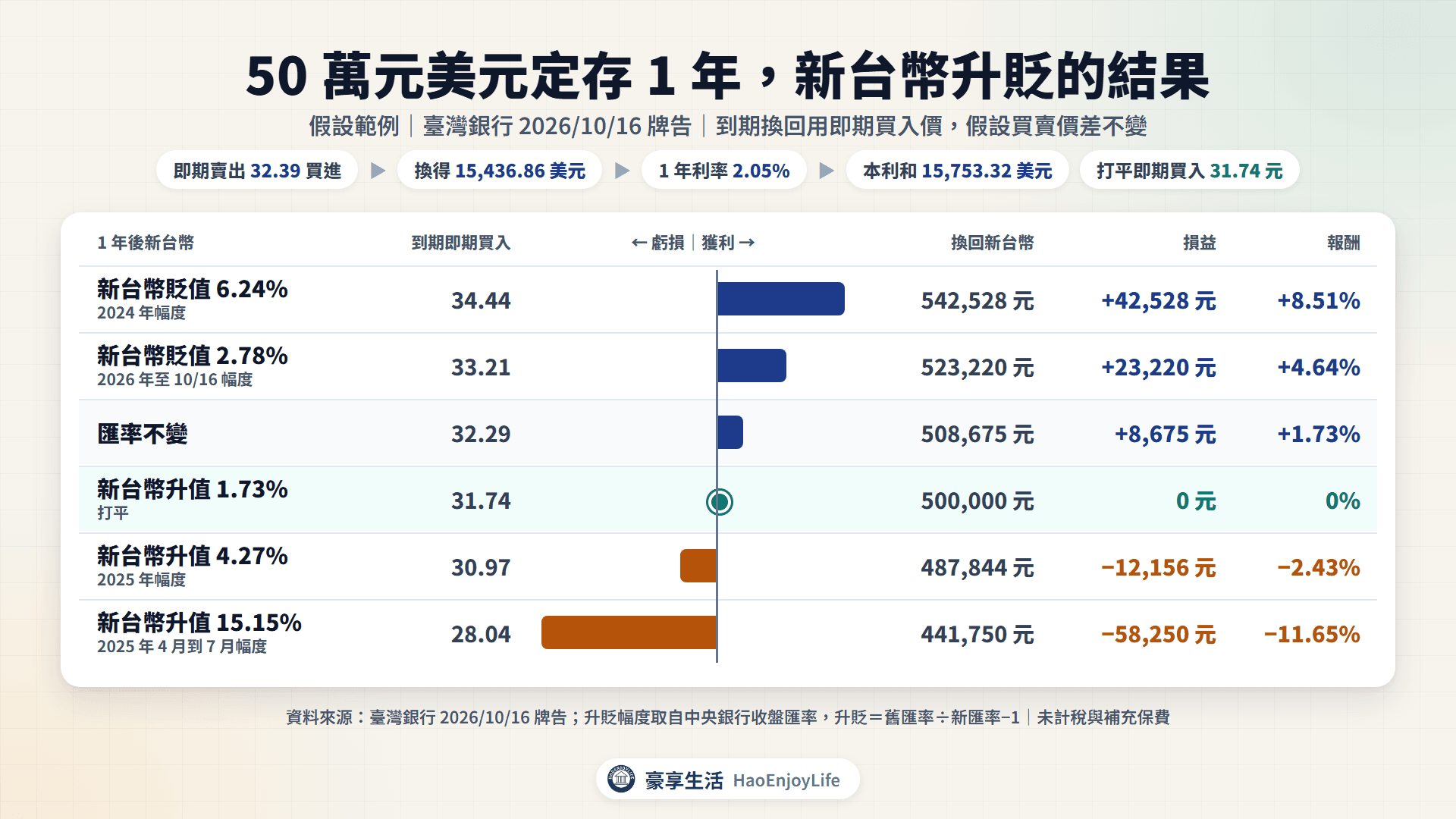Image resolution: width=1456 pixels, height=819 pixels.
Task: Click the row label 新台幣升值 4.27%
Action: click(x=193, y=556)
